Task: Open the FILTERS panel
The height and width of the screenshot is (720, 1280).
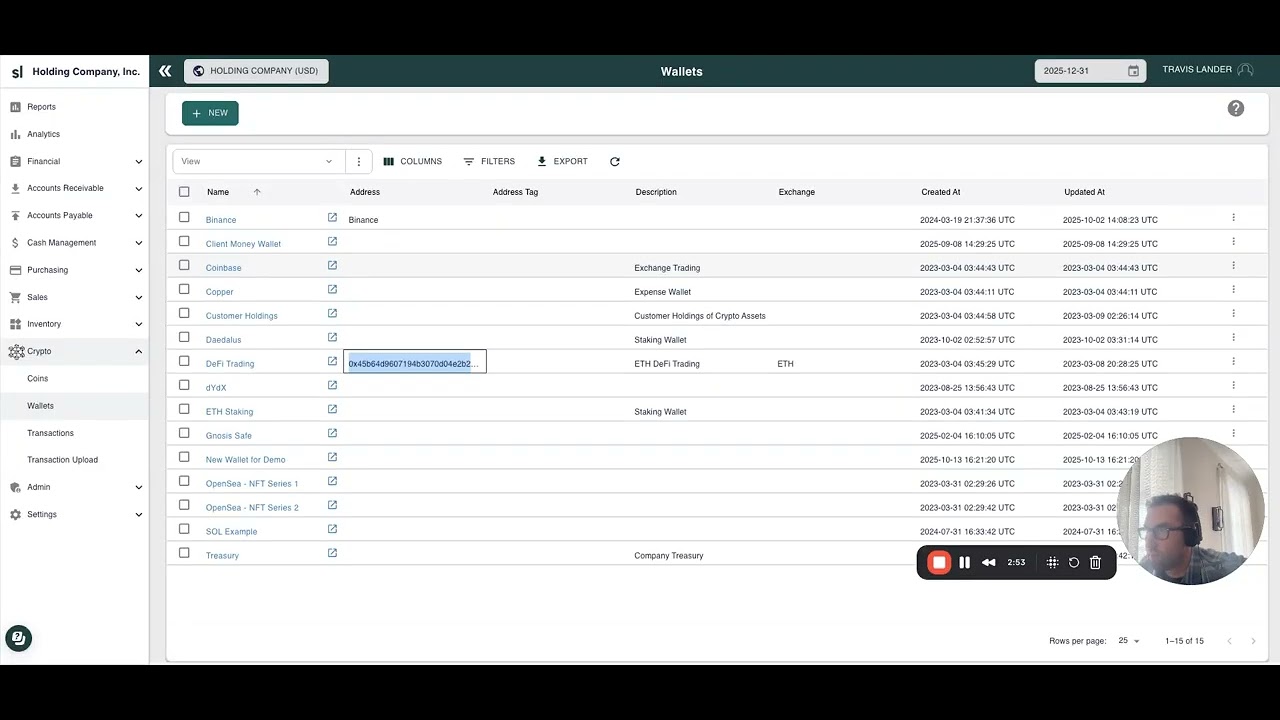Action: coord(489,161)
